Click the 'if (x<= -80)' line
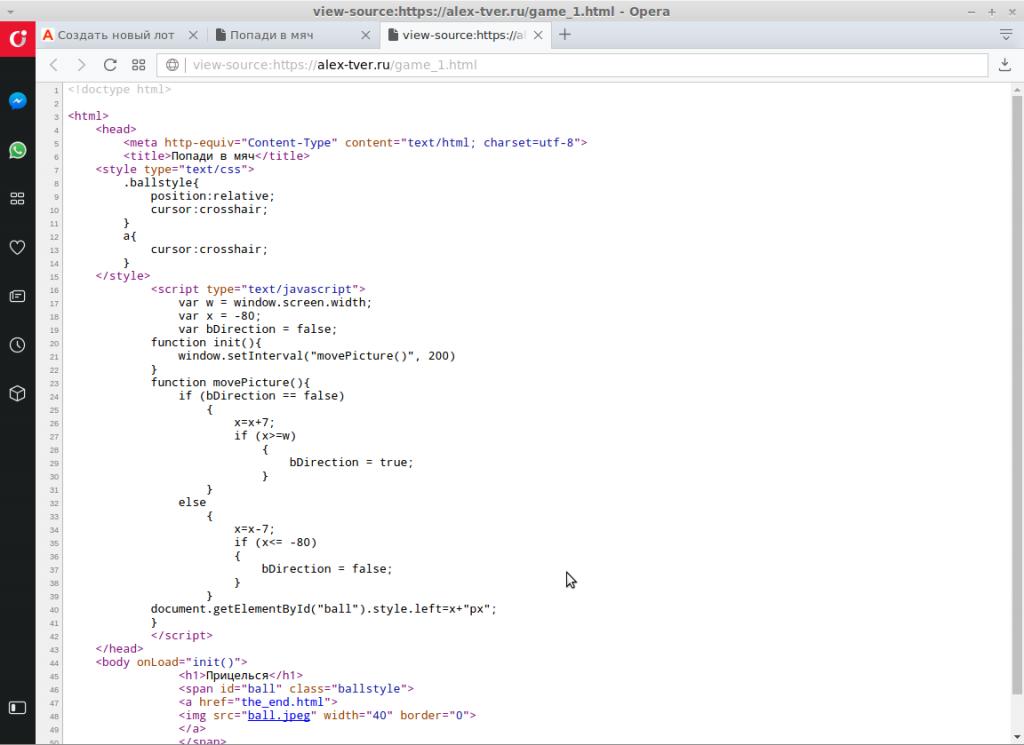The image size is (1024, 745). (x=275, y=542)
